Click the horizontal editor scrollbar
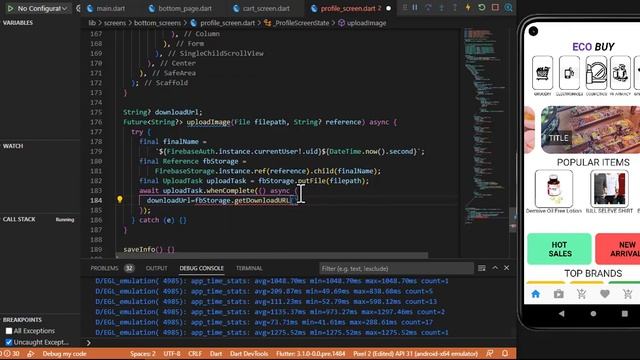The image size is (640, 360). pos(271,256)
